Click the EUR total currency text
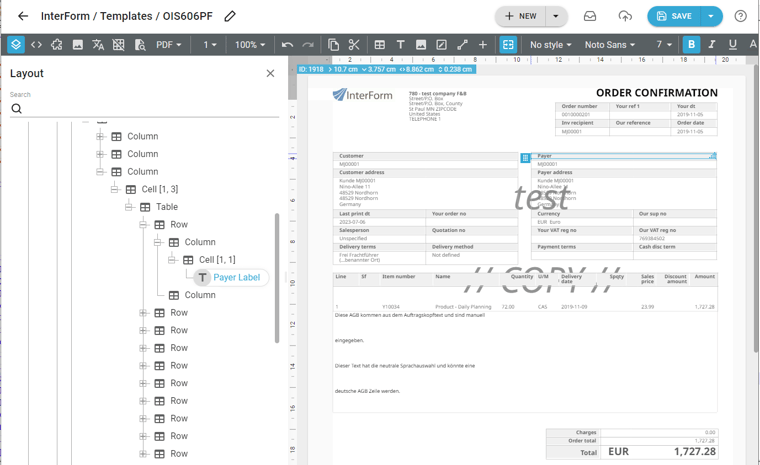760x465 pixels. click(618, 451)
